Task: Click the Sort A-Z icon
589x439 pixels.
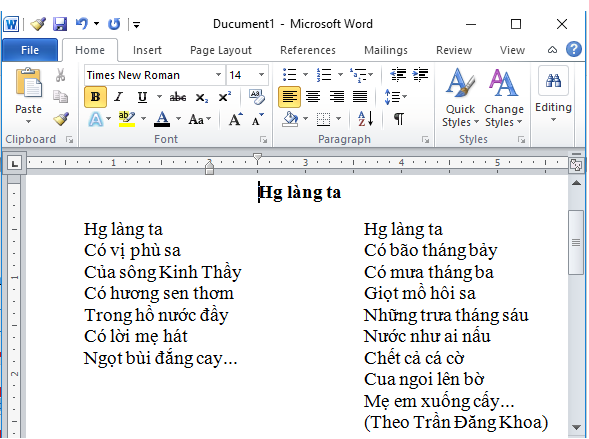Action: tap(365, 119)
